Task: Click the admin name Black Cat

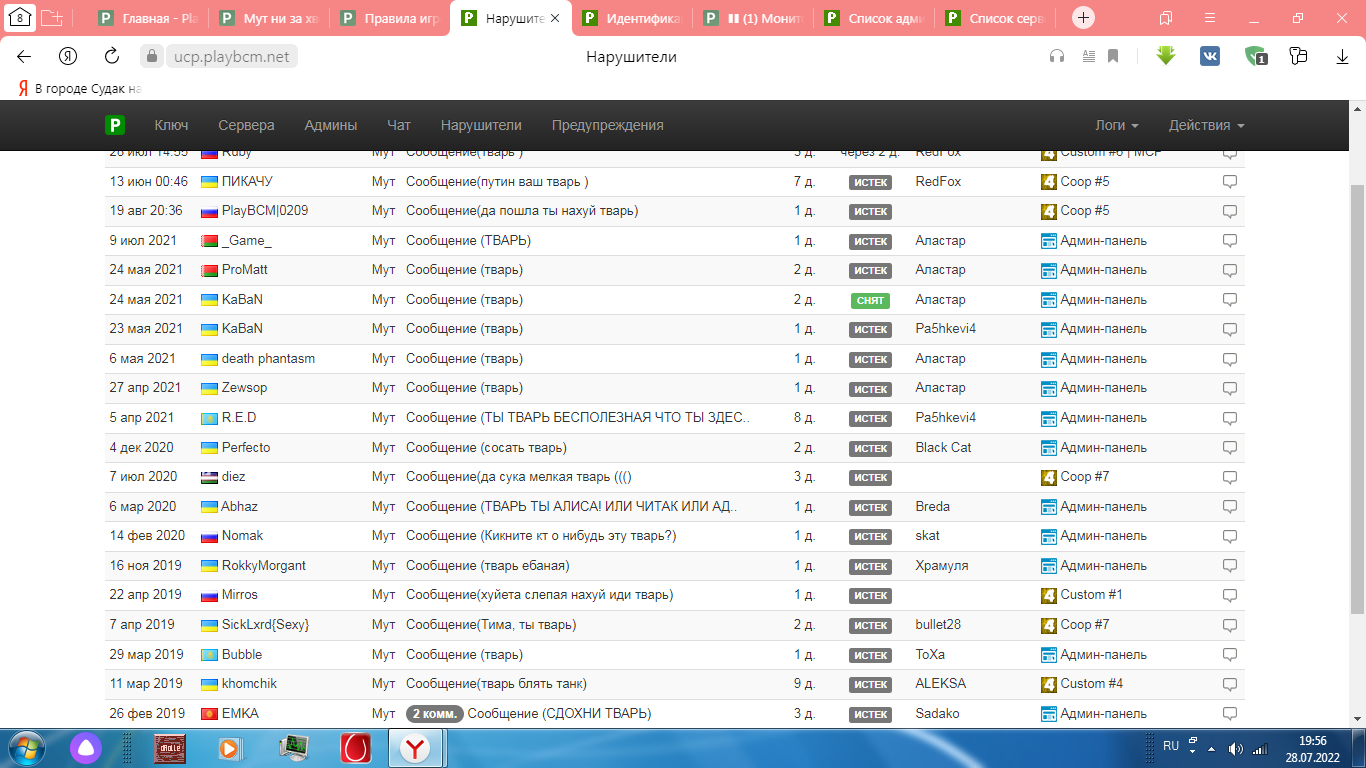Action: (x=943, y=447)
